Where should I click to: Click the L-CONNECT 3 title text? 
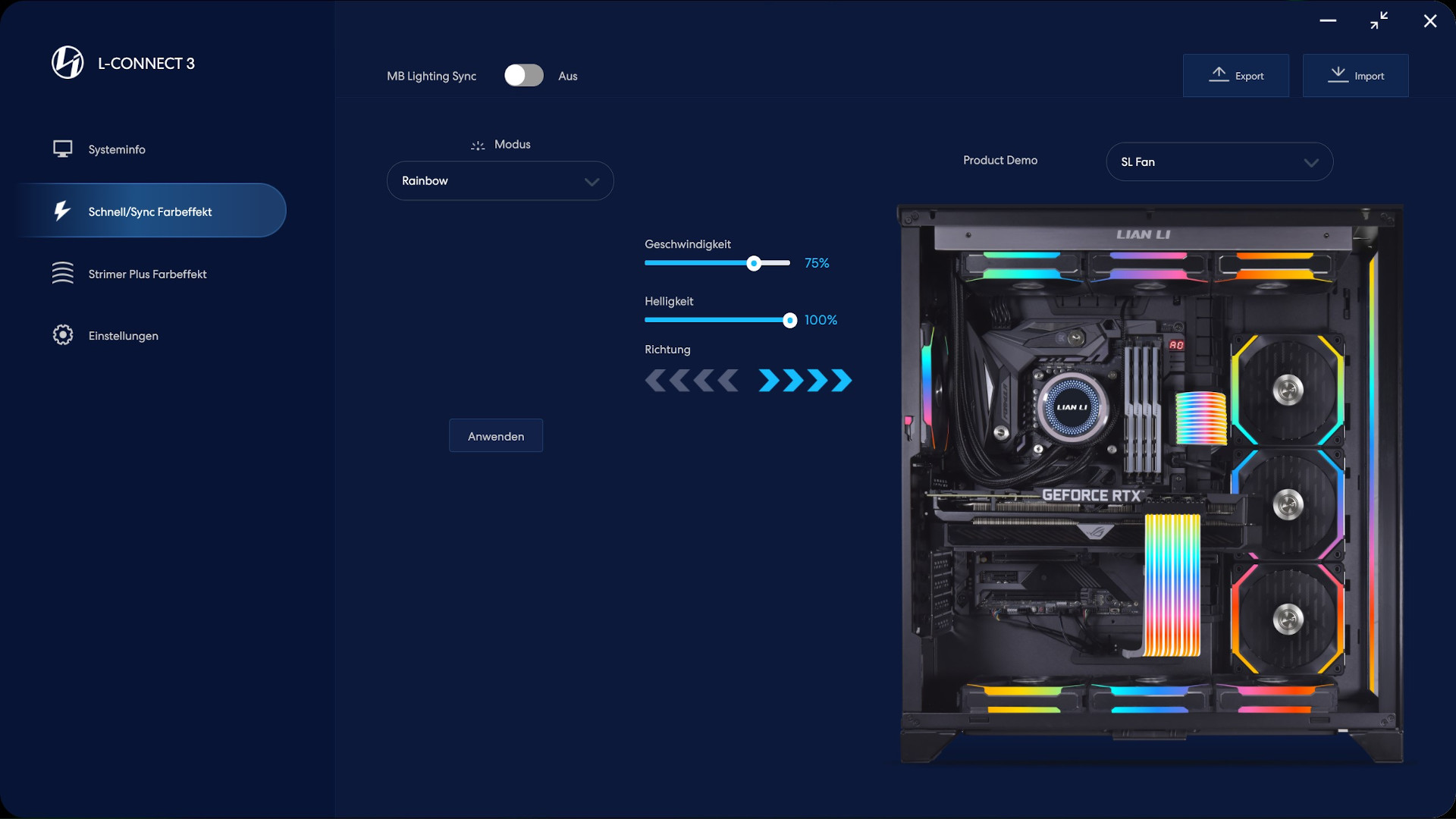(146, 63)
